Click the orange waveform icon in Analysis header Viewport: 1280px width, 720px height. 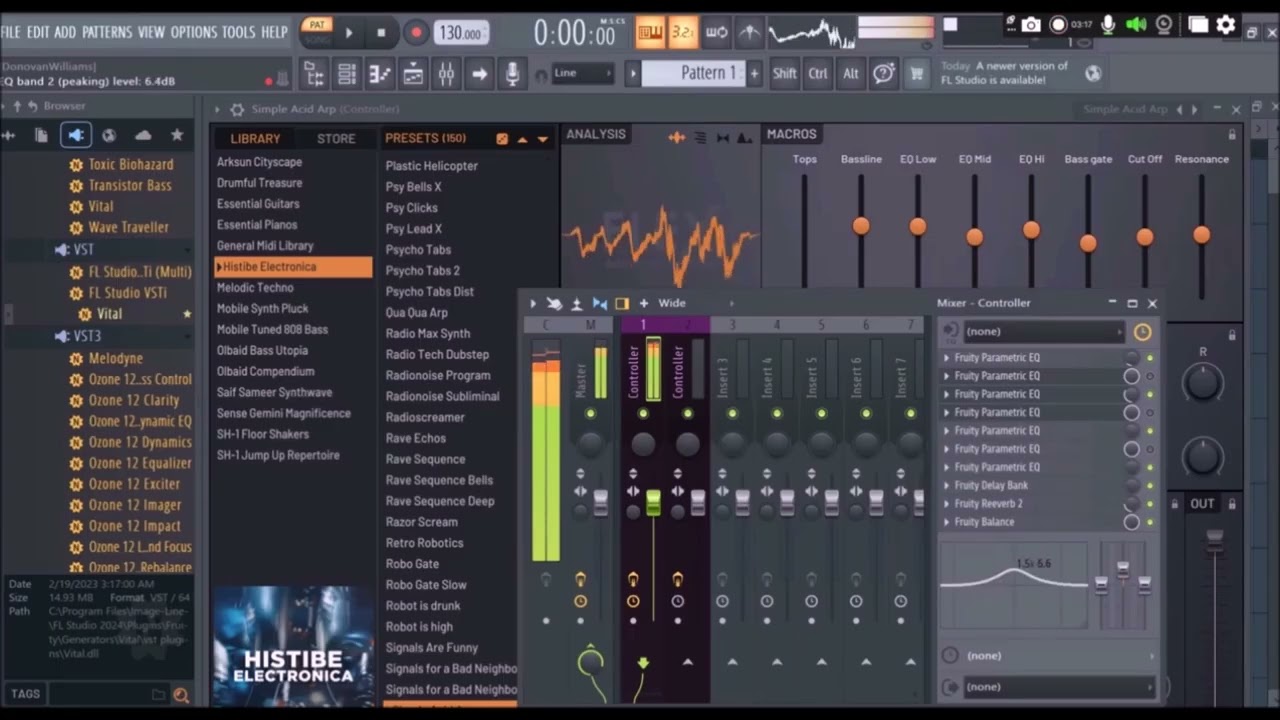677,137
